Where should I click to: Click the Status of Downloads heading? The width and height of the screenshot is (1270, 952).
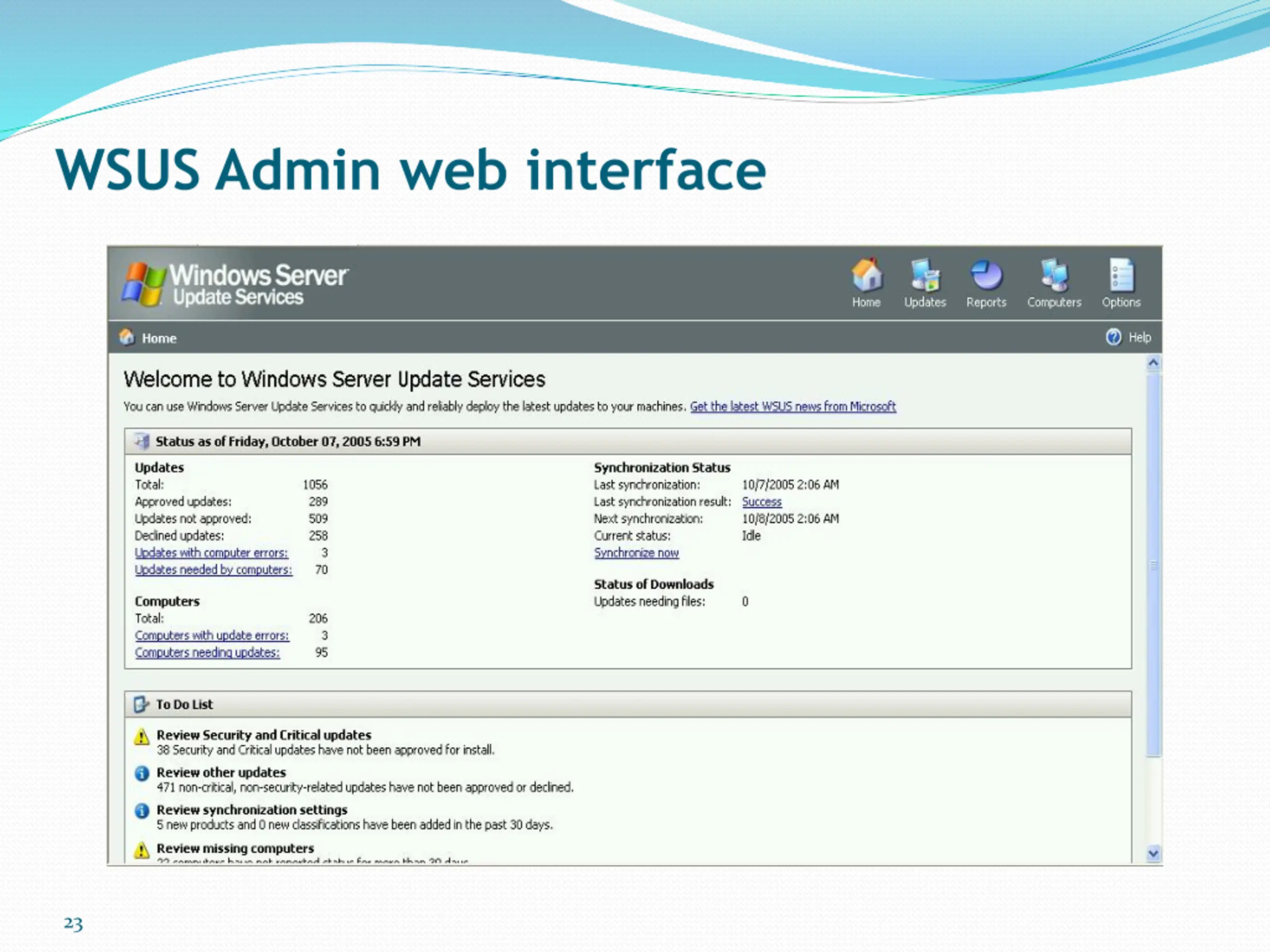654,584
